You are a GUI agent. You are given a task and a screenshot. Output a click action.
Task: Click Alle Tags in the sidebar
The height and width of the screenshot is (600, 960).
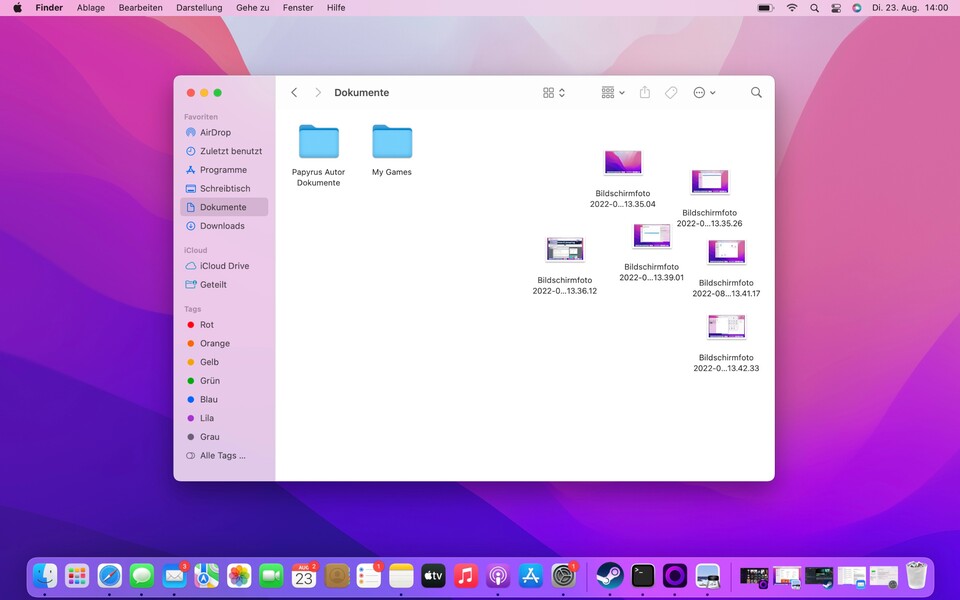pos(222,455)
